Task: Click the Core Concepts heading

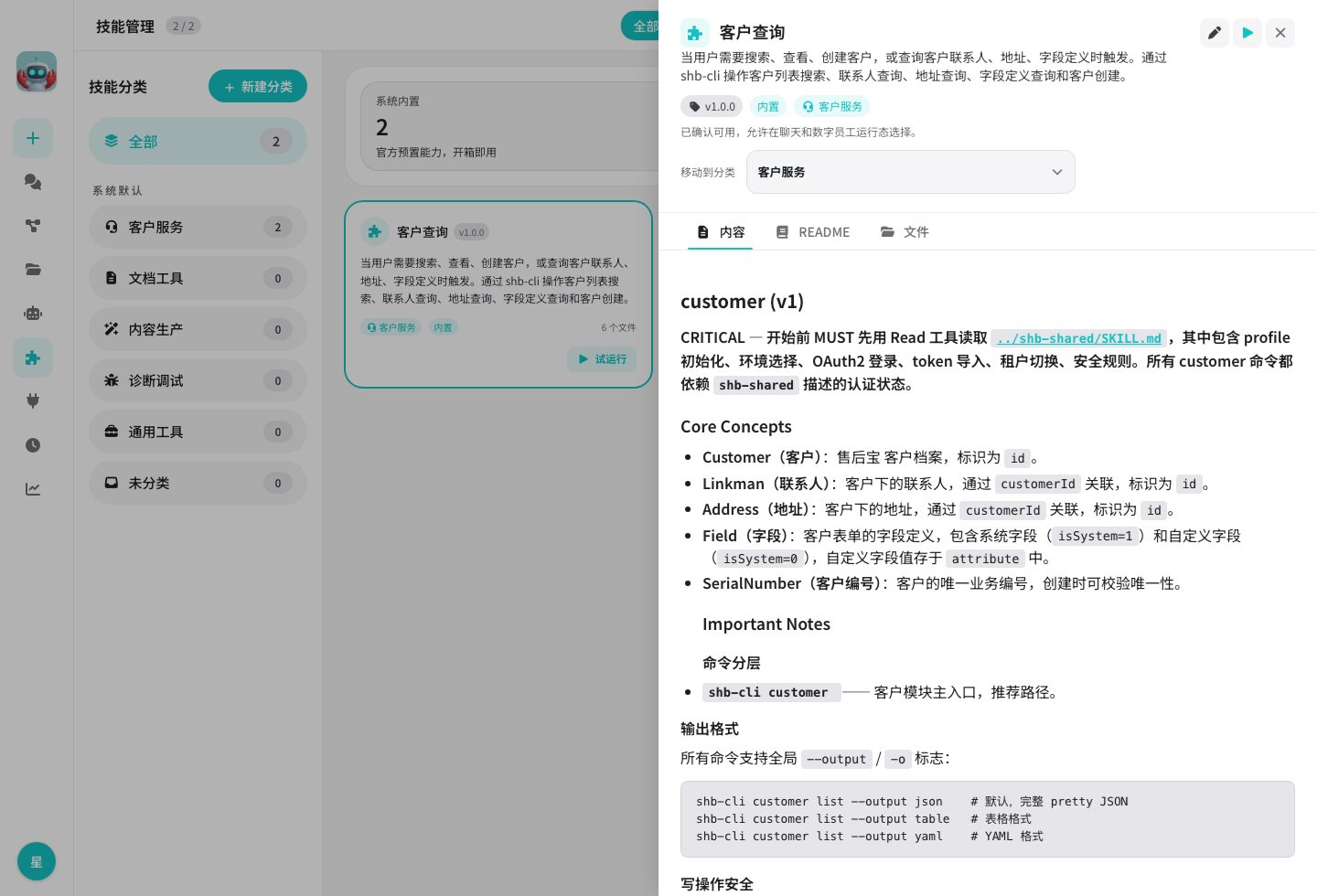Action: (x=736, y=427)
